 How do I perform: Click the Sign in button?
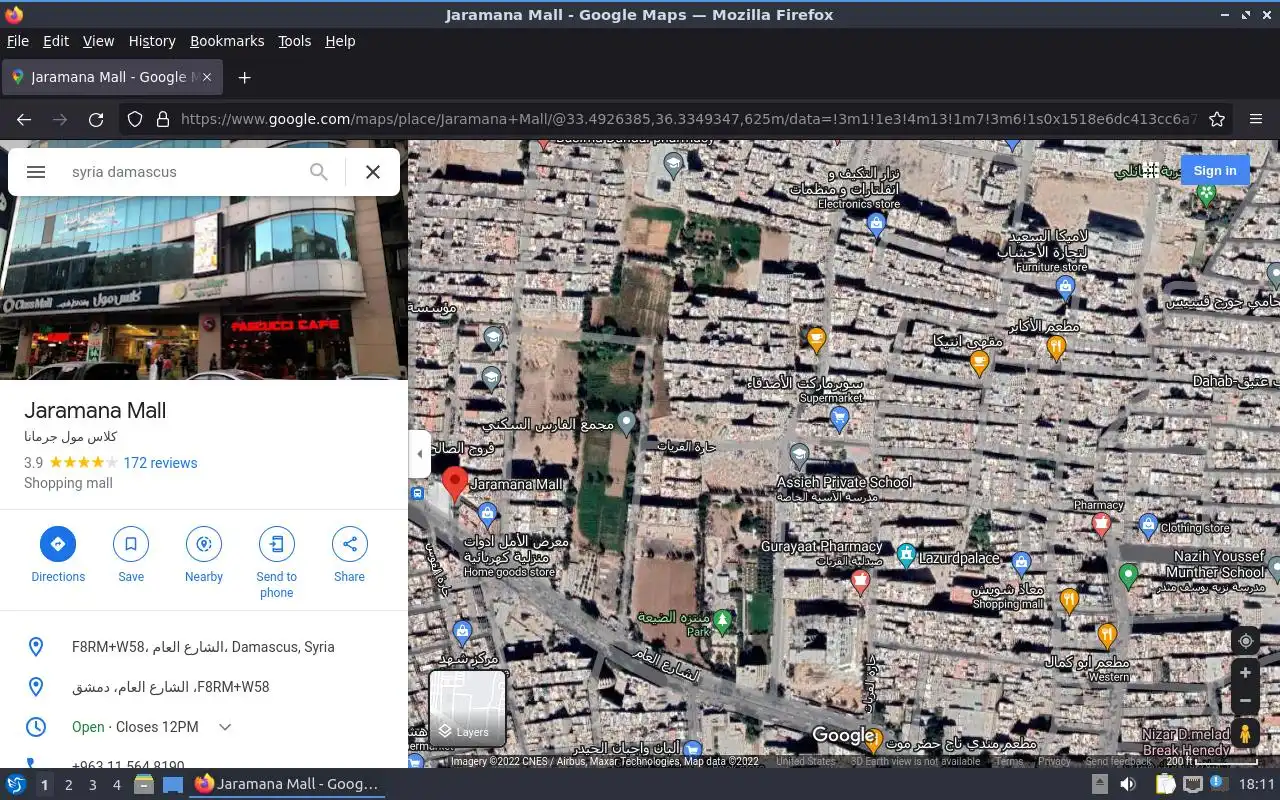point(1215,170)
